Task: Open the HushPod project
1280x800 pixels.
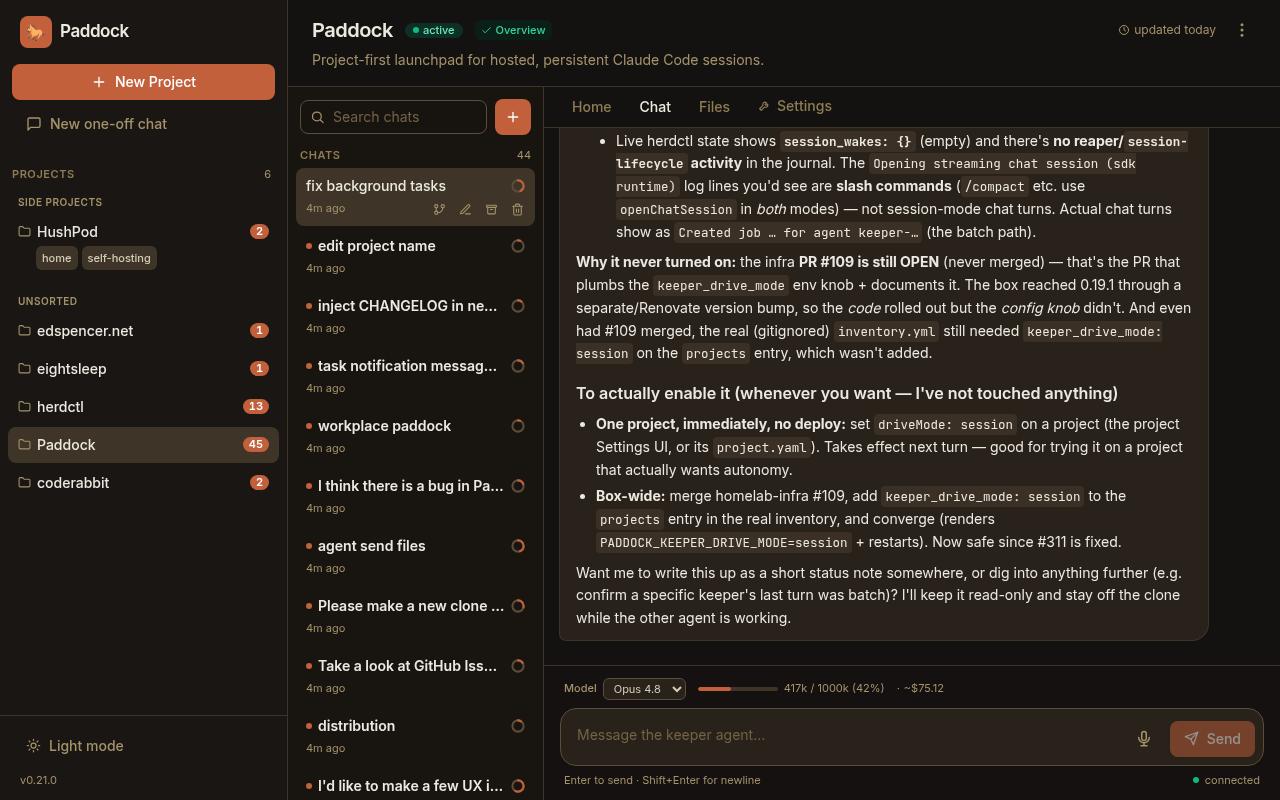Action: coord(143,232)
